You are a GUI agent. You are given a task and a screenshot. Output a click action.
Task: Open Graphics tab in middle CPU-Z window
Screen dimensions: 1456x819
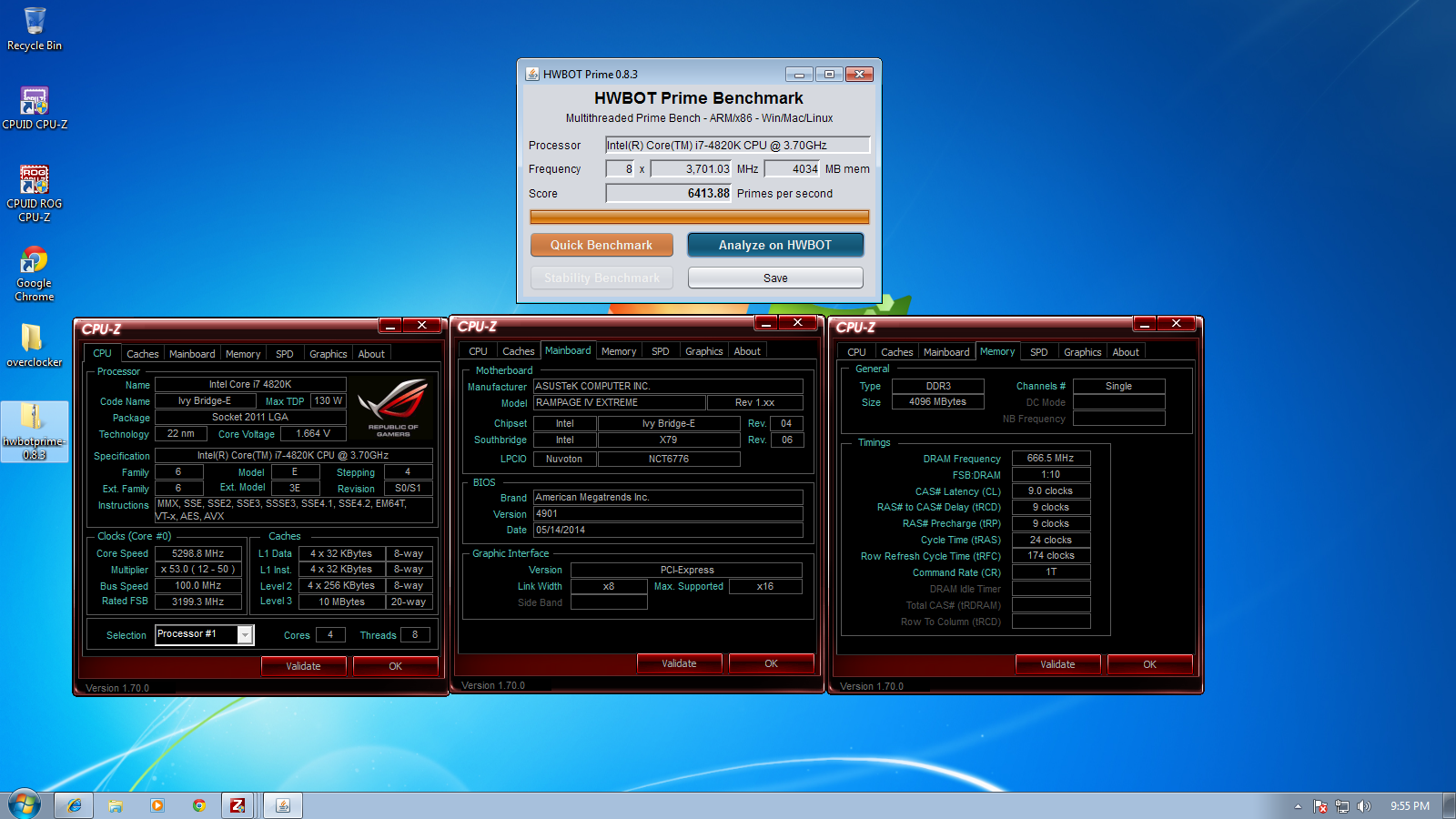[x=704, y=351]
